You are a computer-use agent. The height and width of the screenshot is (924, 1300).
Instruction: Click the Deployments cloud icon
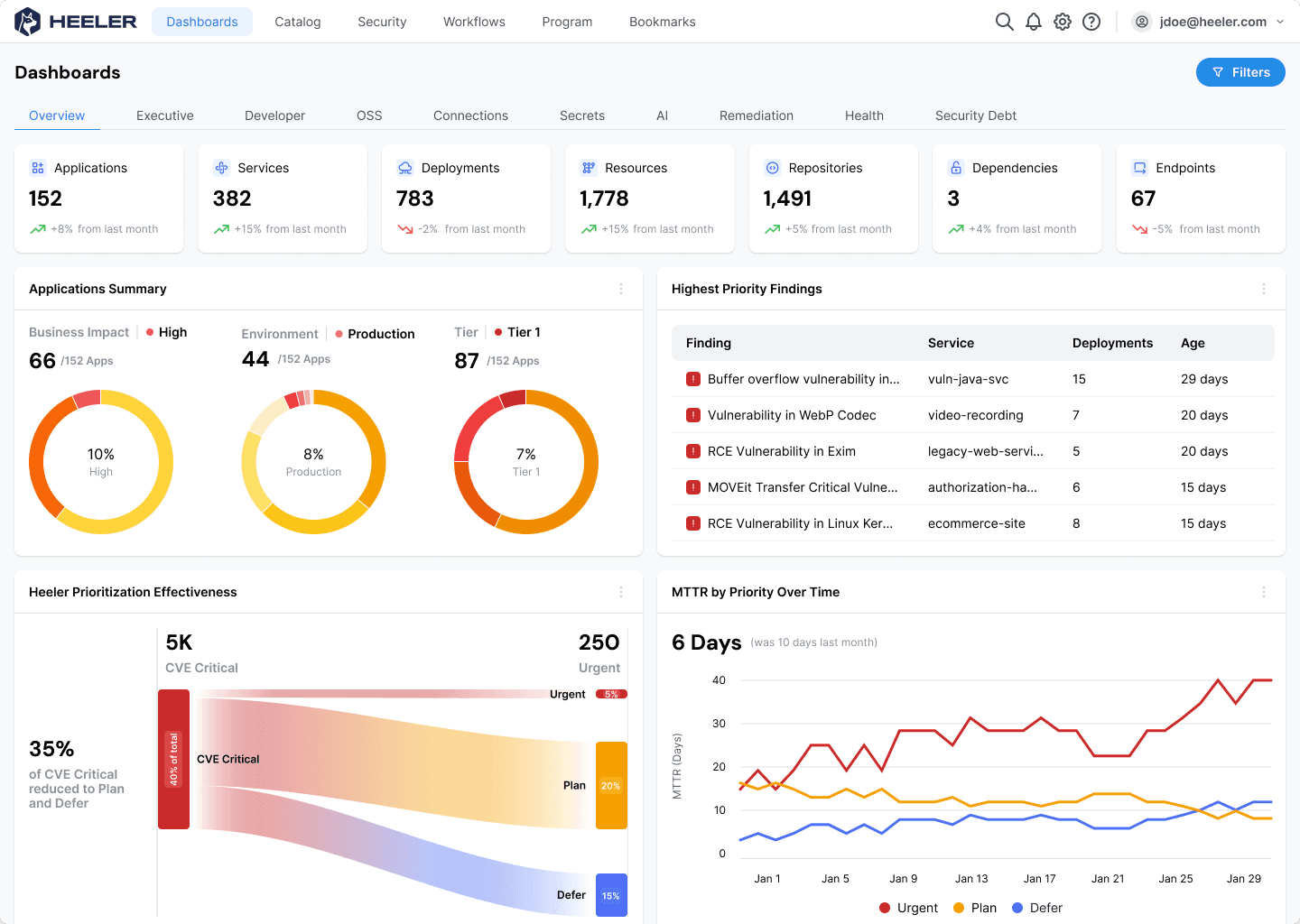405,168
